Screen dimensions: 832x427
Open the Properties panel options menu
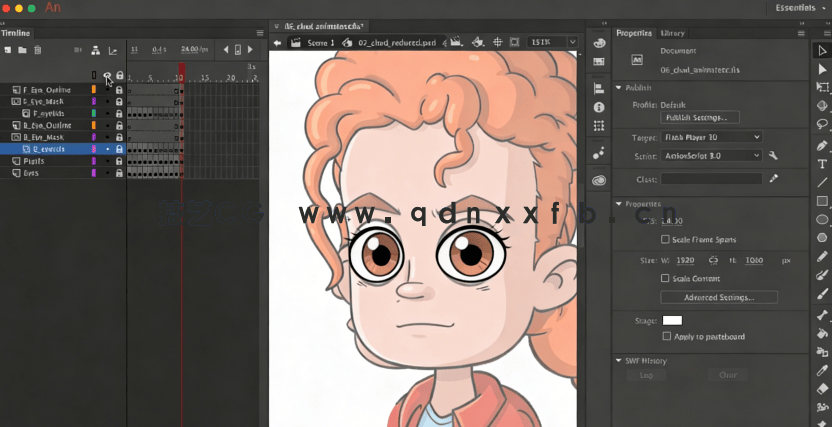click(x=801, y=33)
